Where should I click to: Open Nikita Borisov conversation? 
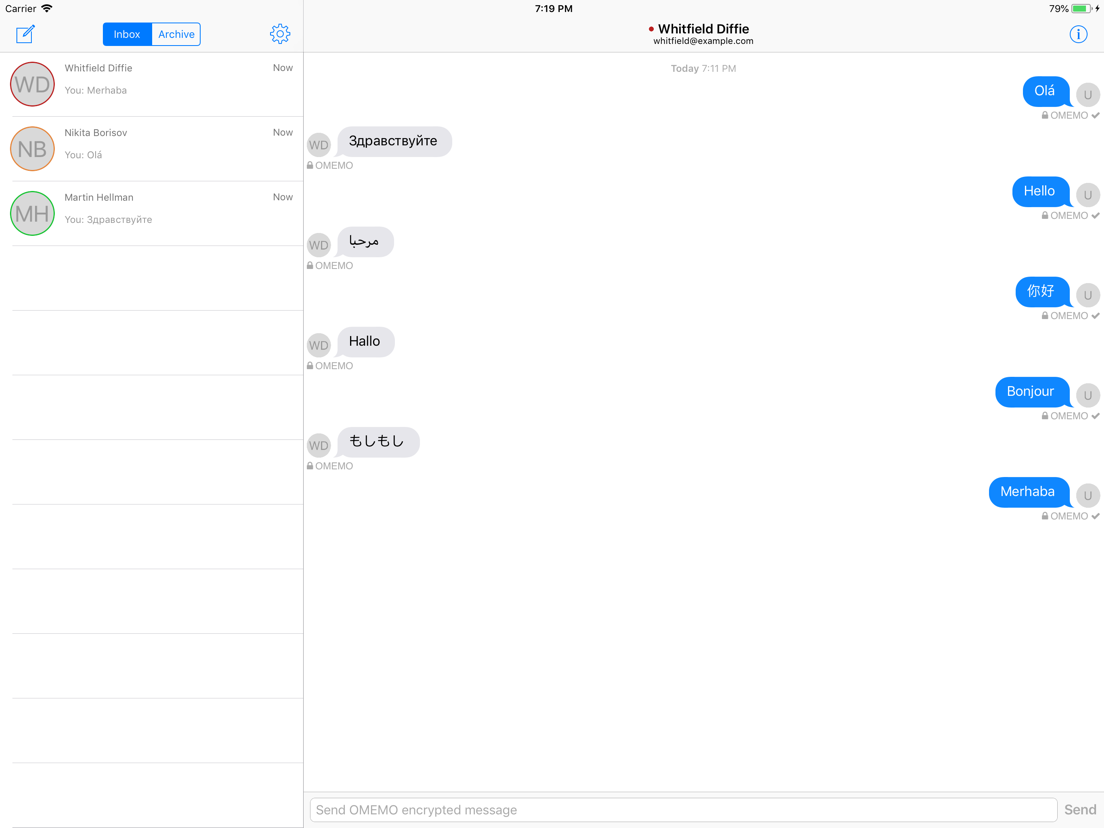tap(151, 149)
